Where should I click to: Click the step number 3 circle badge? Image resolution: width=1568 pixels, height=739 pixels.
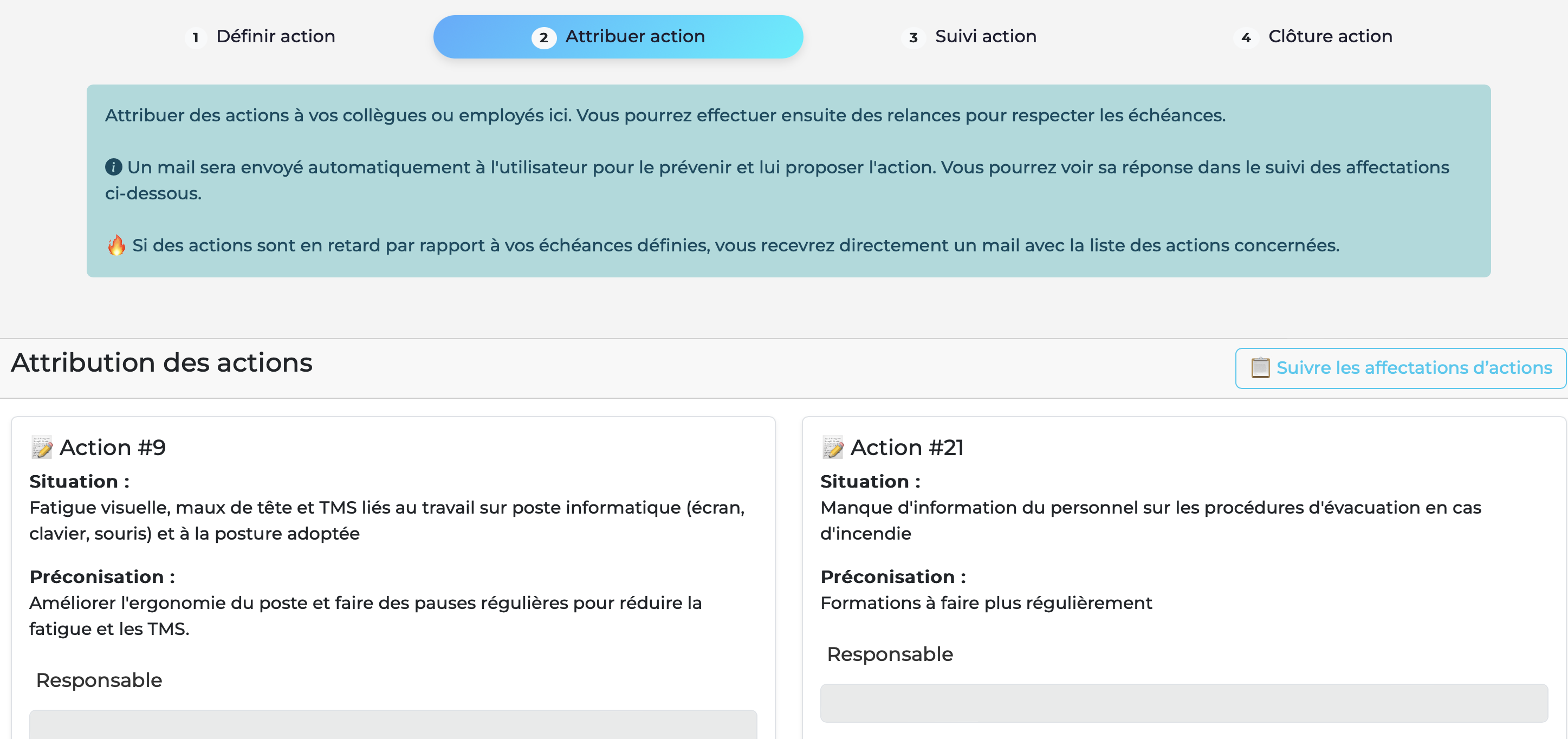(x=913, y=38)
